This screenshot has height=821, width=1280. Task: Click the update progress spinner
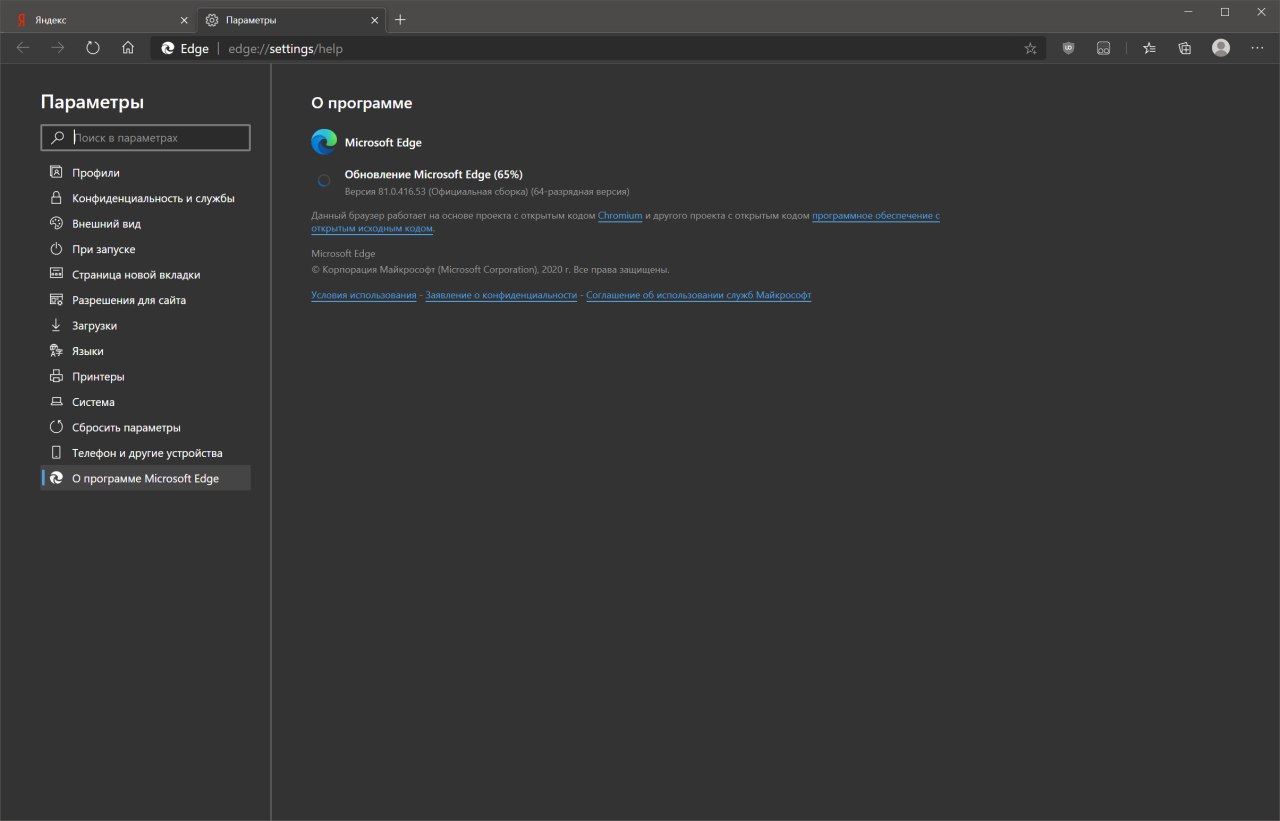[x=324, y=181]
